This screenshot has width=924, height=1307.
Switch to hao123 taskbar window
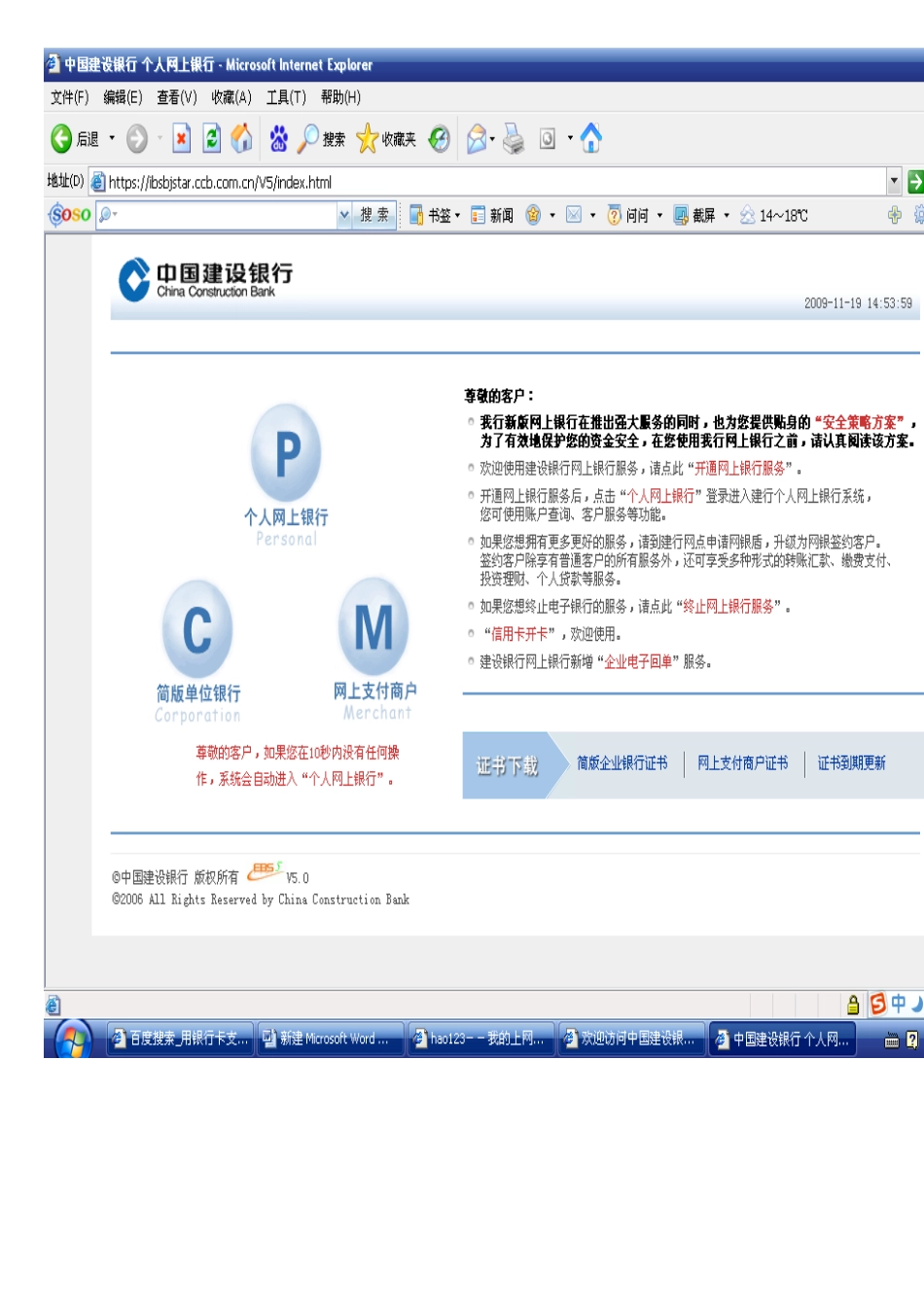[481, 1040]
